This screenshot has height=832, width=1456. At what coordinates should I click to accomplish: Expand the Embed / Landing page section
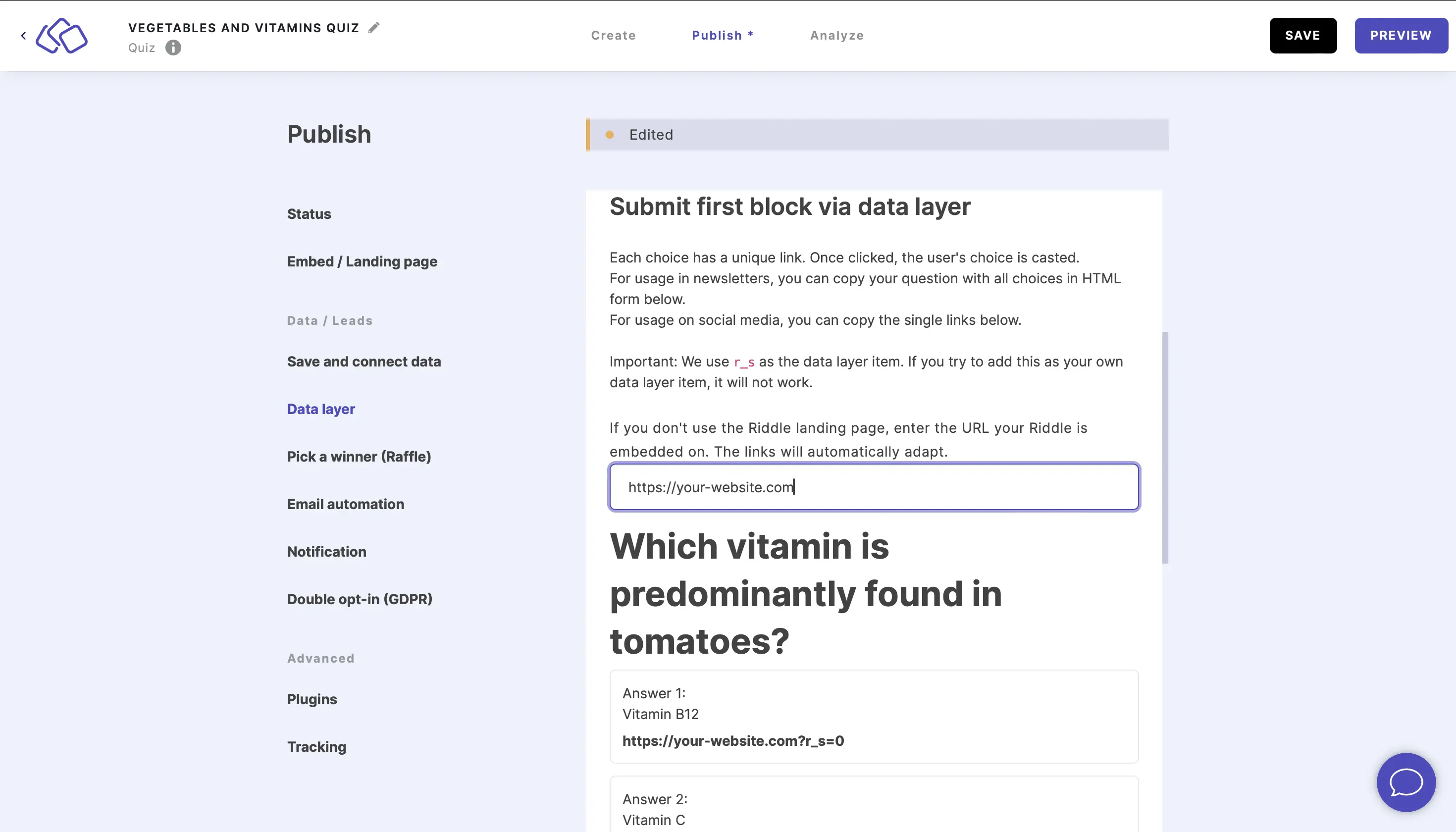[x=362, y=261]
